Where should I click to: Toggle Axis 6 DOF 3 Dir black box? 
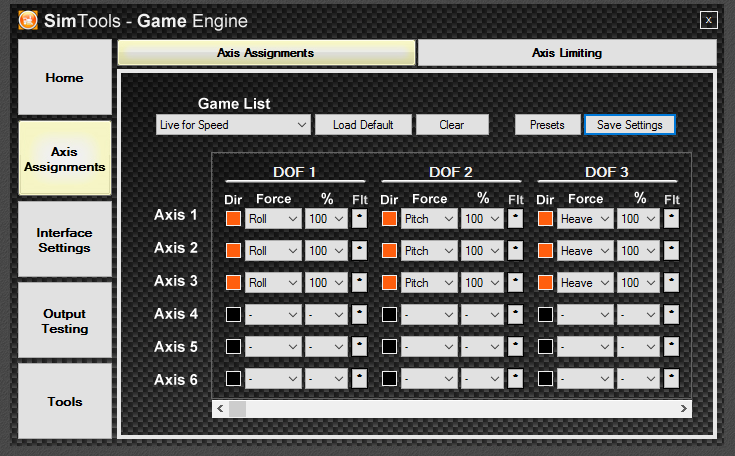click(x=545, y=379)
